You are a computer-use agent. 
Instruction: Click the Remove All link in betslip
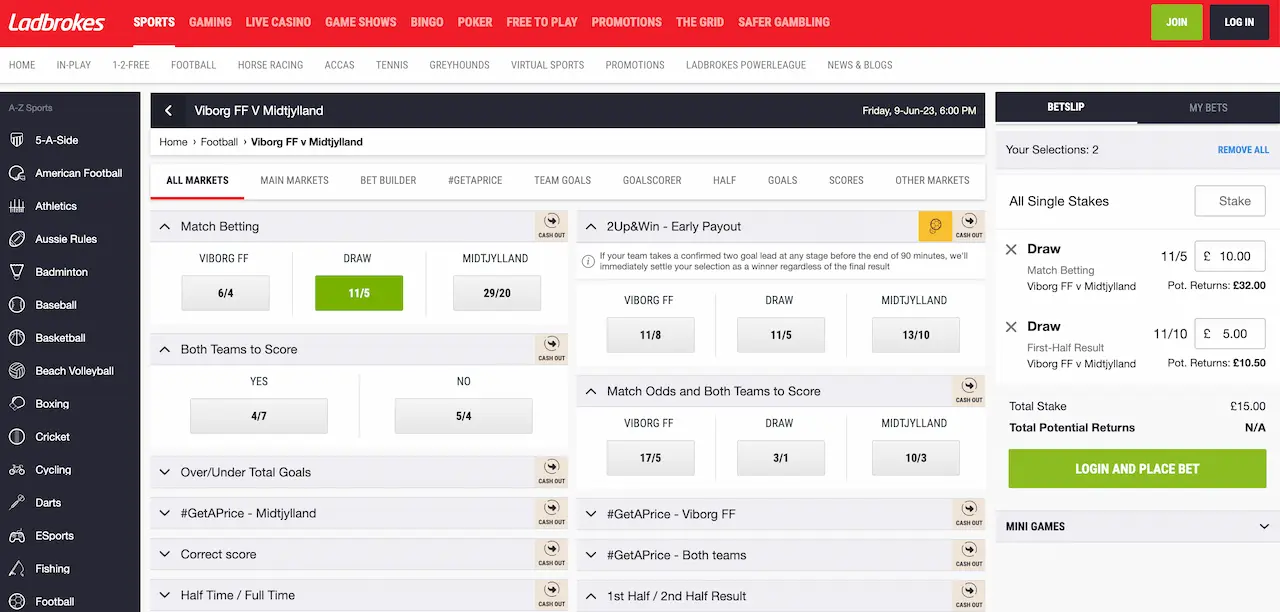[1243, 150]
